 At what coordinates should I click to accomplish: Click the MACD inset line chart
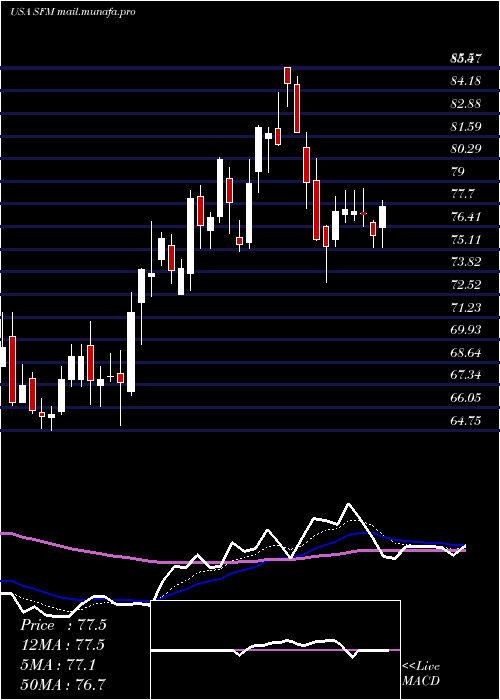(x=275, y=650)
